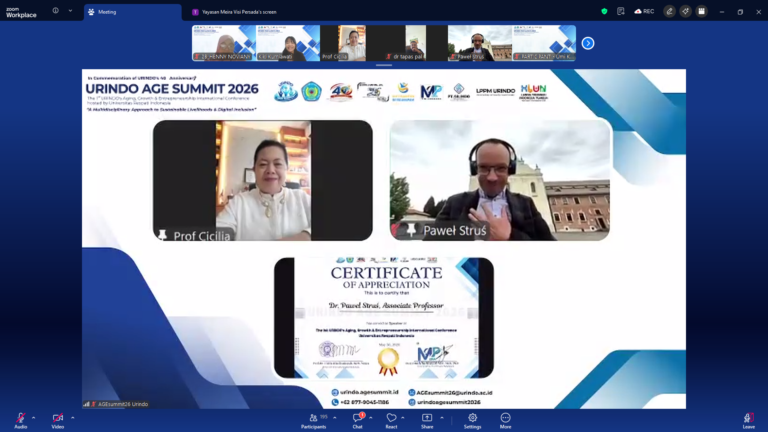The image size is (768, 432).
Task: Expand the Chat options caret
Action: tap(371, 418)
